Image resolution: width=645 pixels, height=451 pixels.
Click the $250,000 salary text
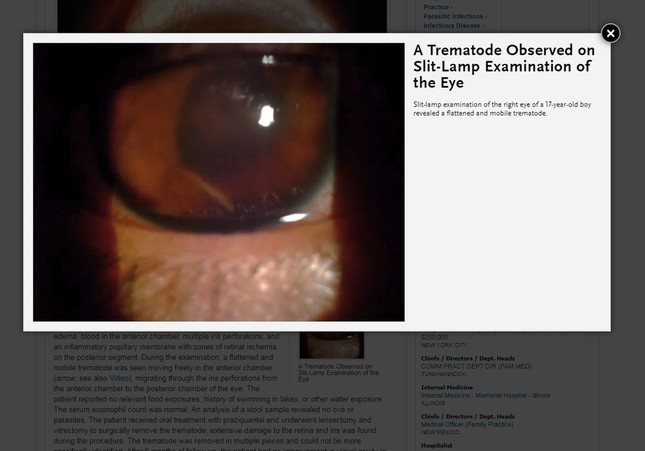click(x=434, y=337)
